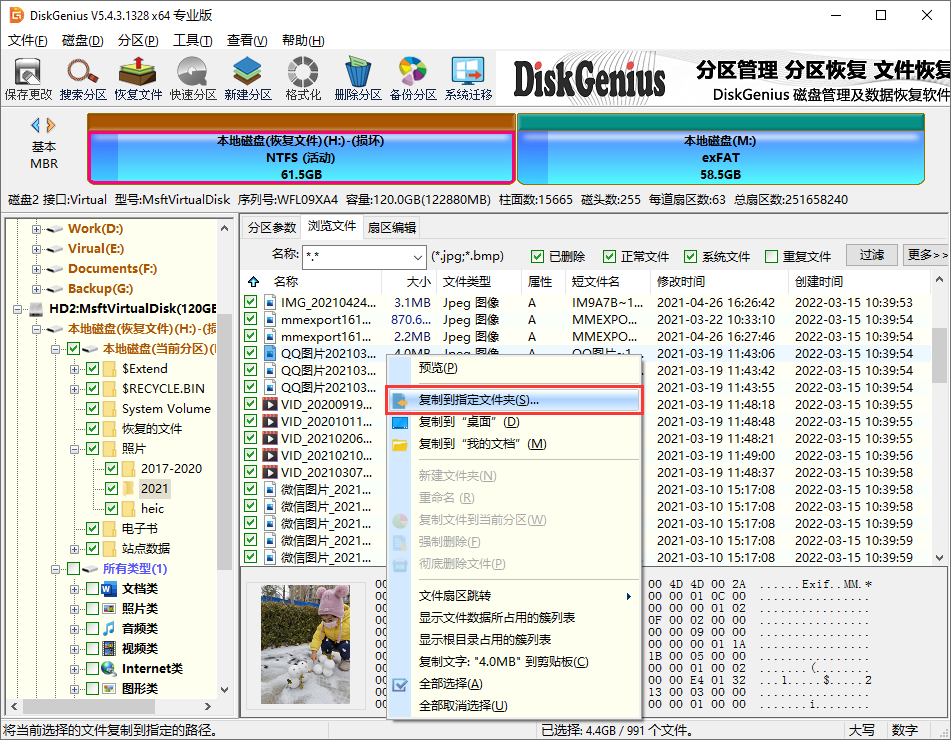Expand the 站点数据 folder node

tap(74, 550)
